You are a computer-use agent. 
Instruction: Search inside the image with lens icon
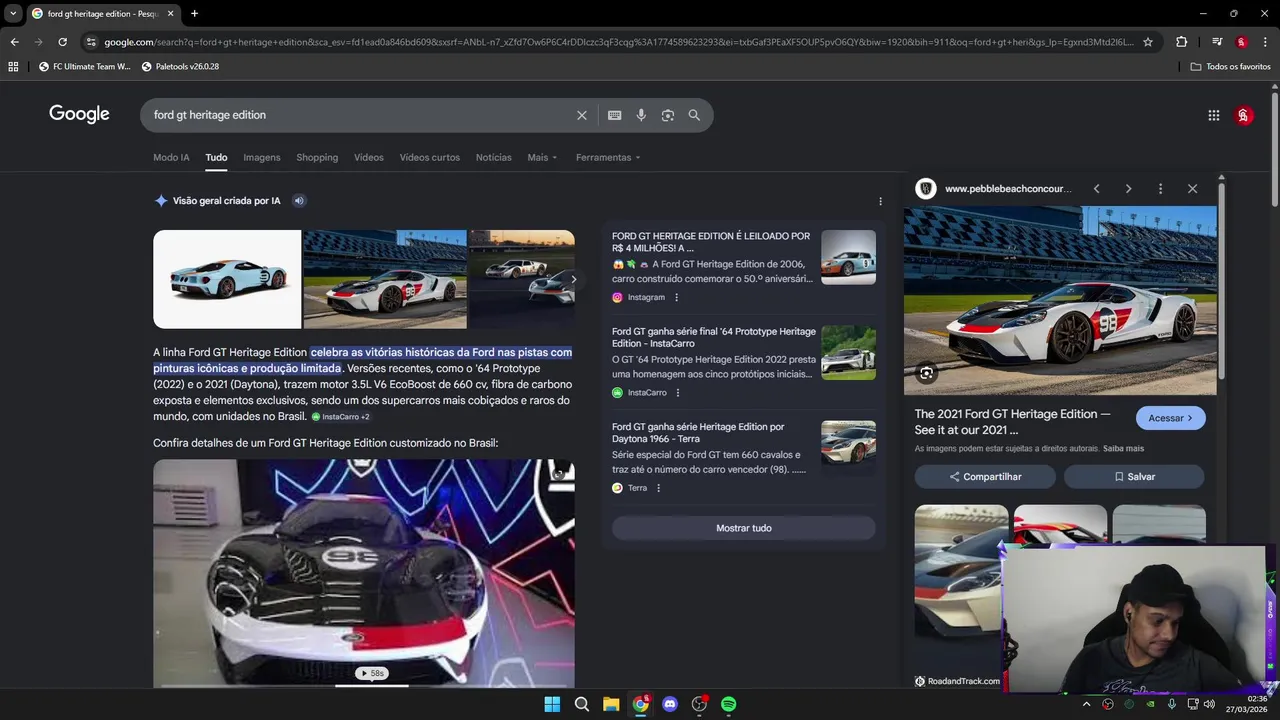point(927,373)
